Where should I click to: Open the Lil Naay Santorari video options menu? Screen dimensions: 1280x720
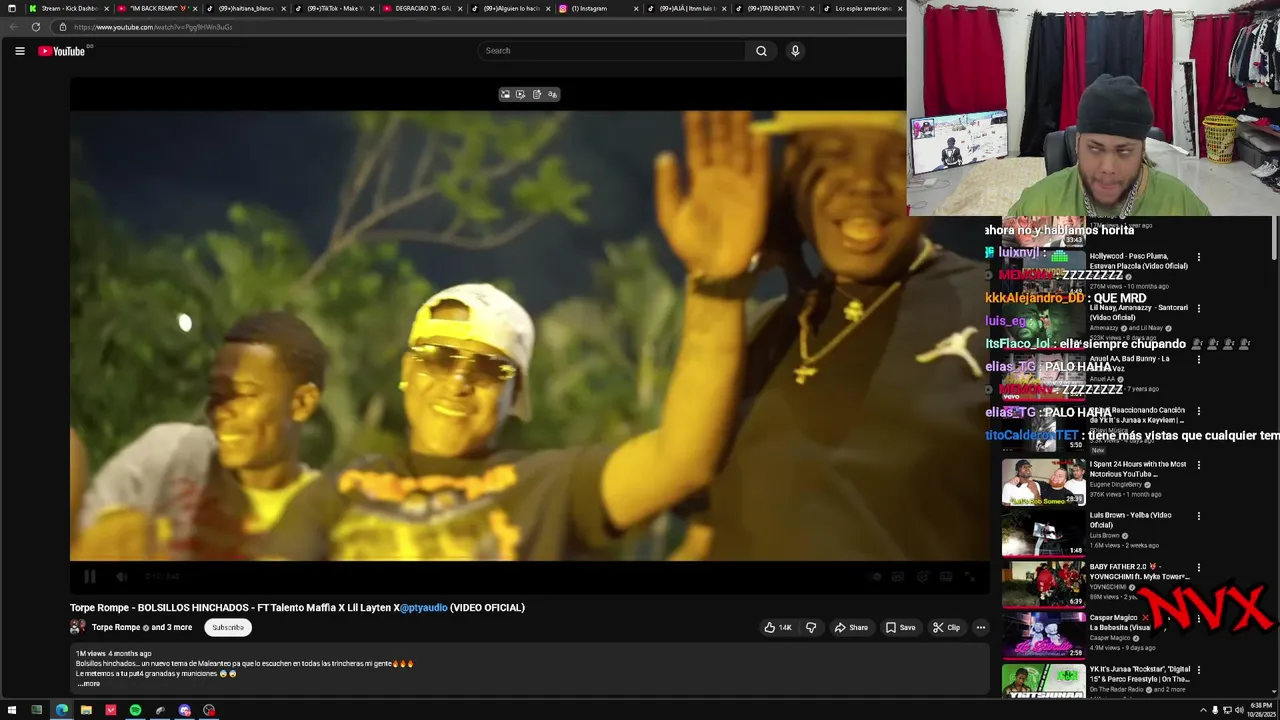(x=1198, y=308)
